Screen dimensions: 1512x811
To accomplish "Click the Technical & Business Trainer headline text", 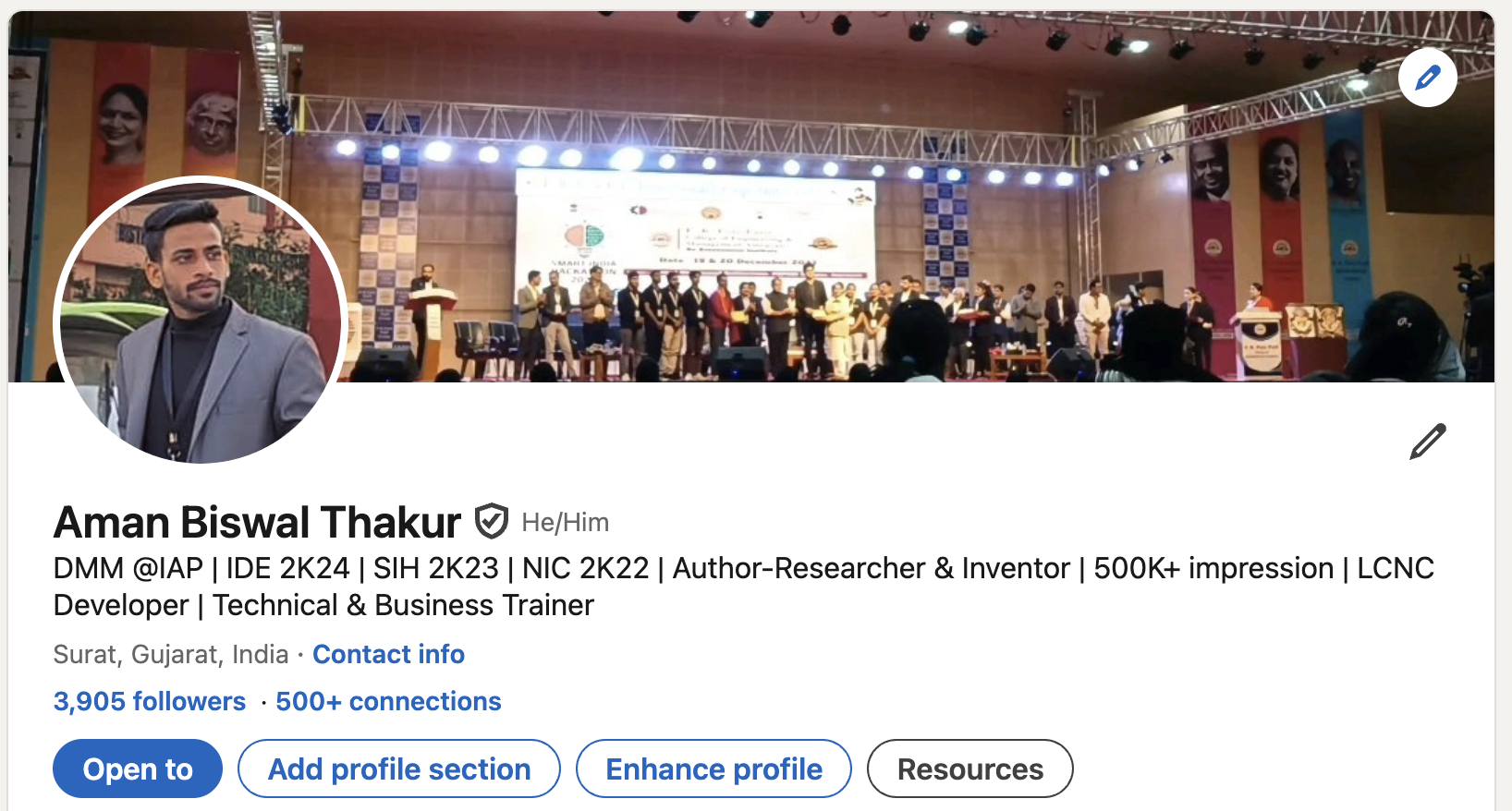I will (404, 605).
